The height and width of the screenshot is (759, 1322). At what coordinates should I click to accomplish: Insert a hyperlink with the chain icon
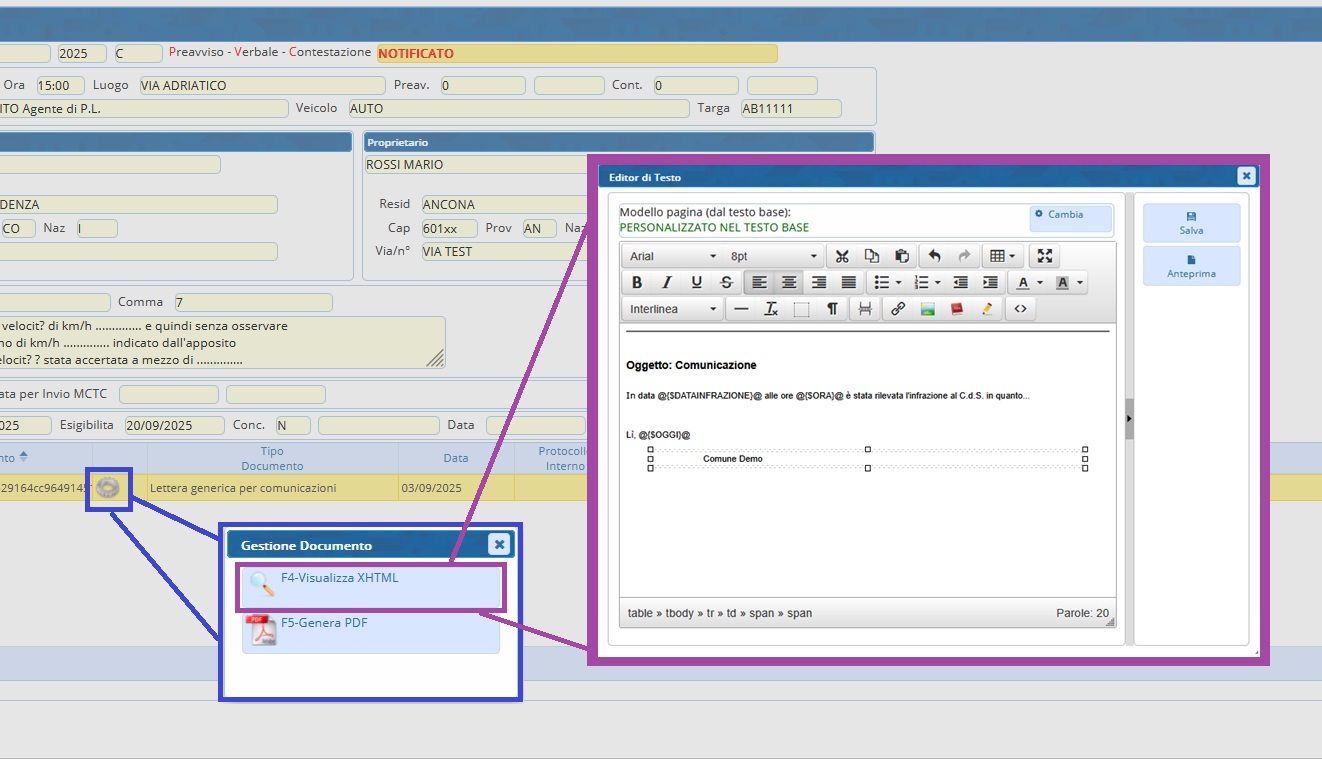pyautogui.click(x=898, y=309)
